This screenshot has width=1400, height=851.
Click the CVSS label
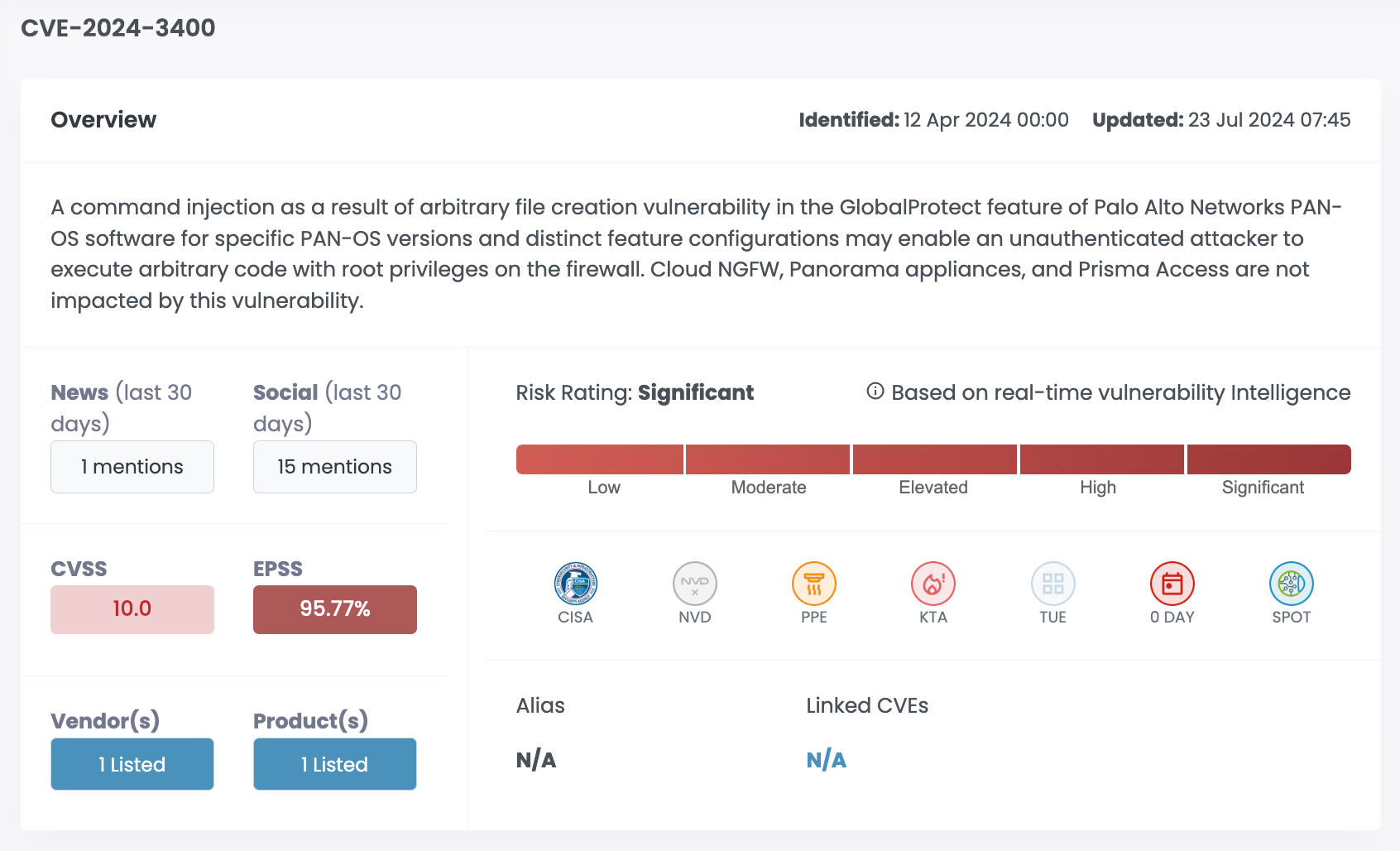pos(79,569)
